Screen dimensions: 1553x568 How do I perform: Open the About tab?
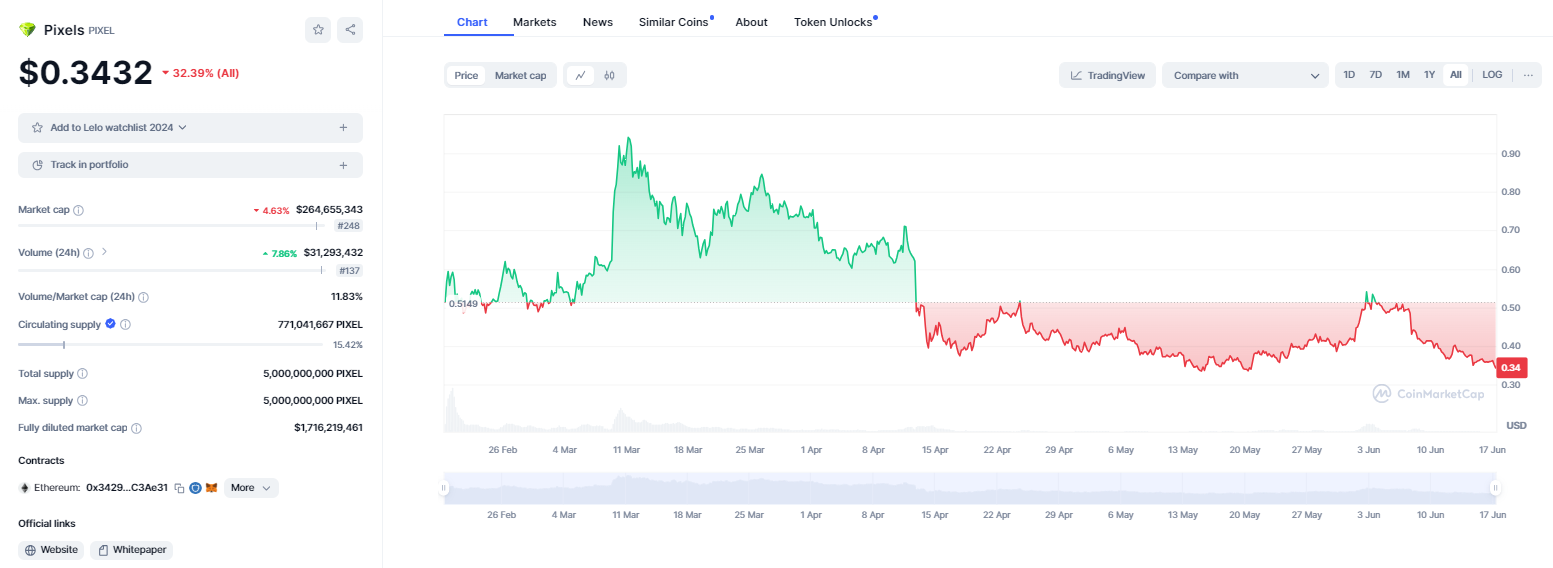(751, 22)
